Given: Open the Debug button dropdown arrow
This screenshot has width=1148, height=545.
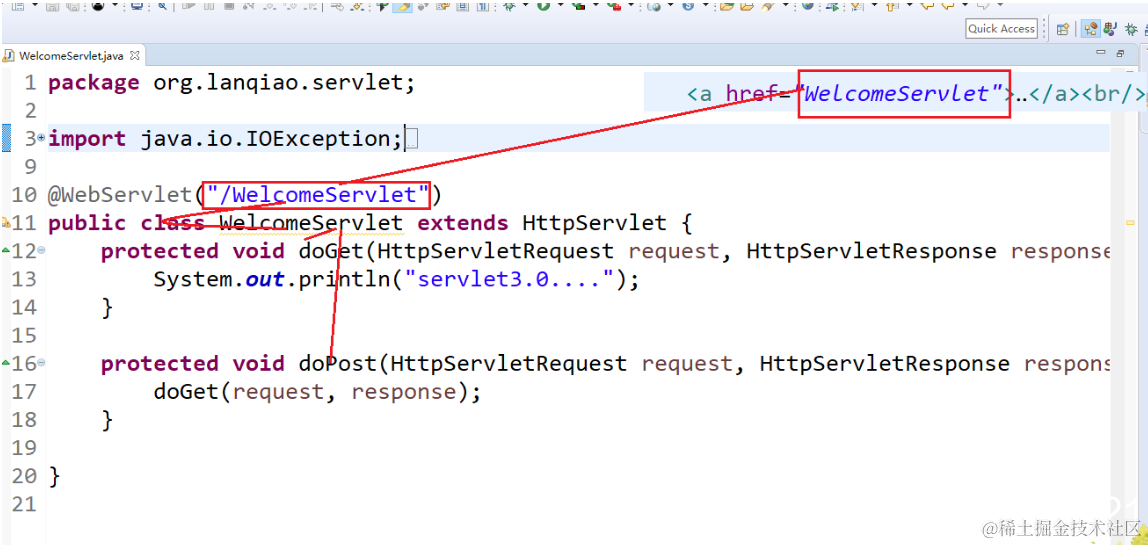Looking at the screenshot, I should click(x=525, y=5).
